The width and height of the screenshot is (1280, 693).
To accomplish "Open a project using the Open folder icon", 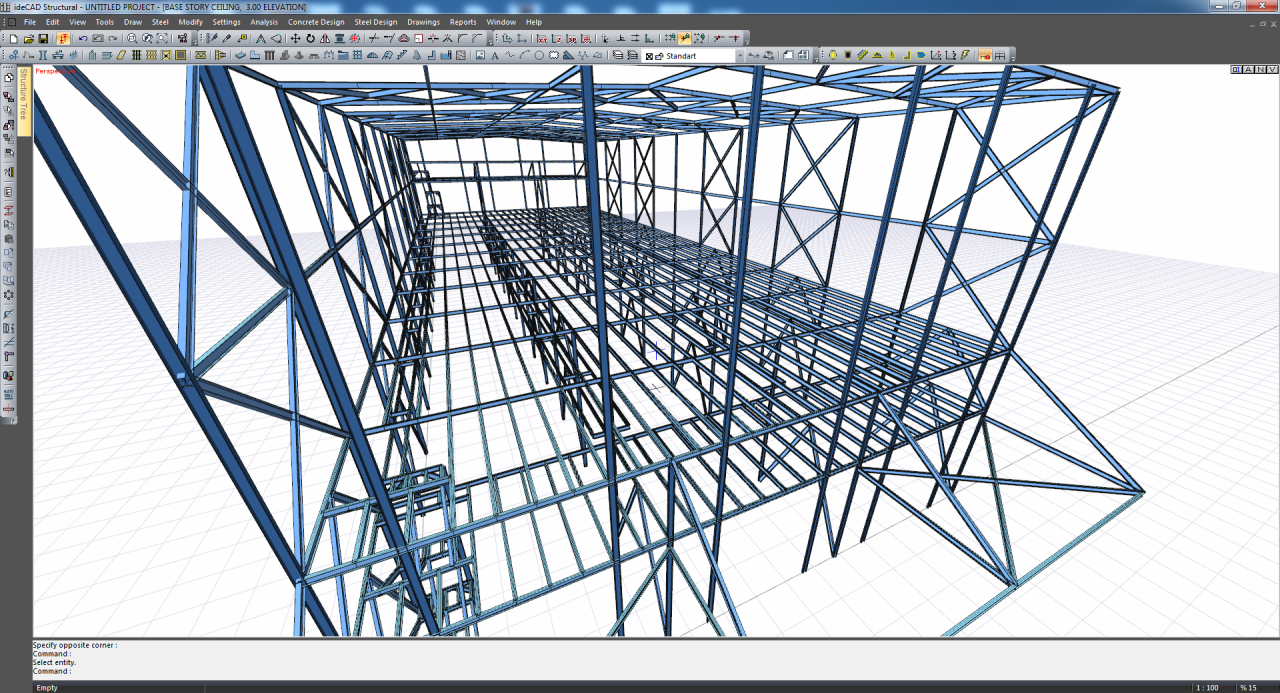I will pos(28,38).
